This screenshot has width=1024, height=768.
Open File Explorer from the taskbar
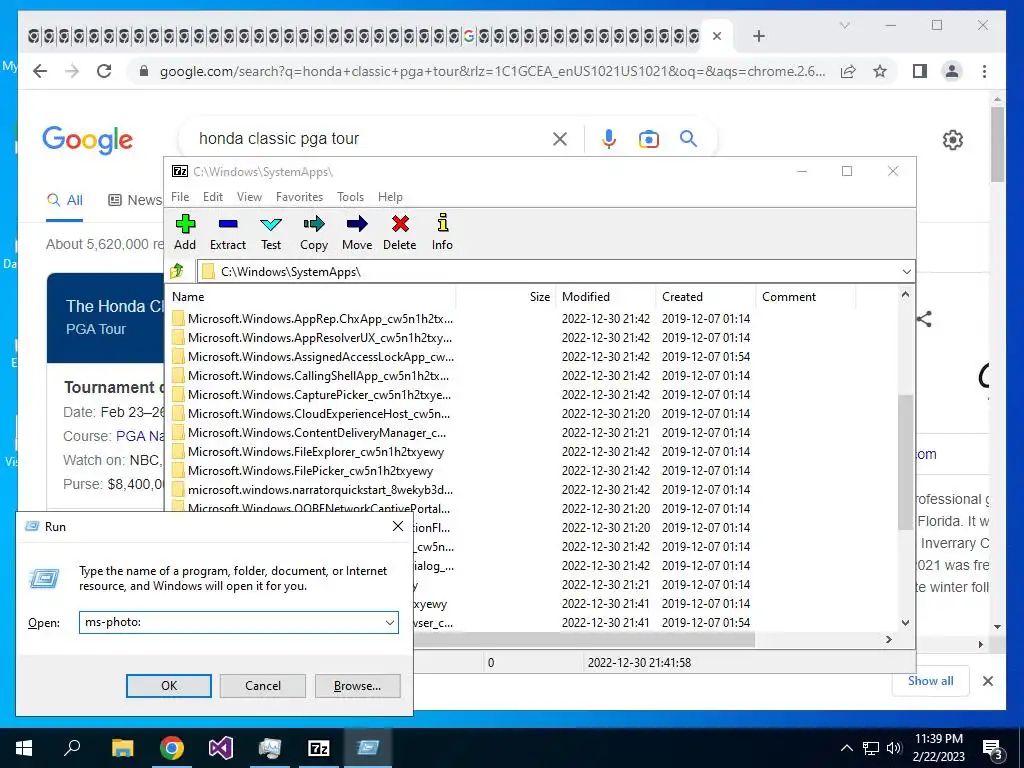(x=122, y=748)
